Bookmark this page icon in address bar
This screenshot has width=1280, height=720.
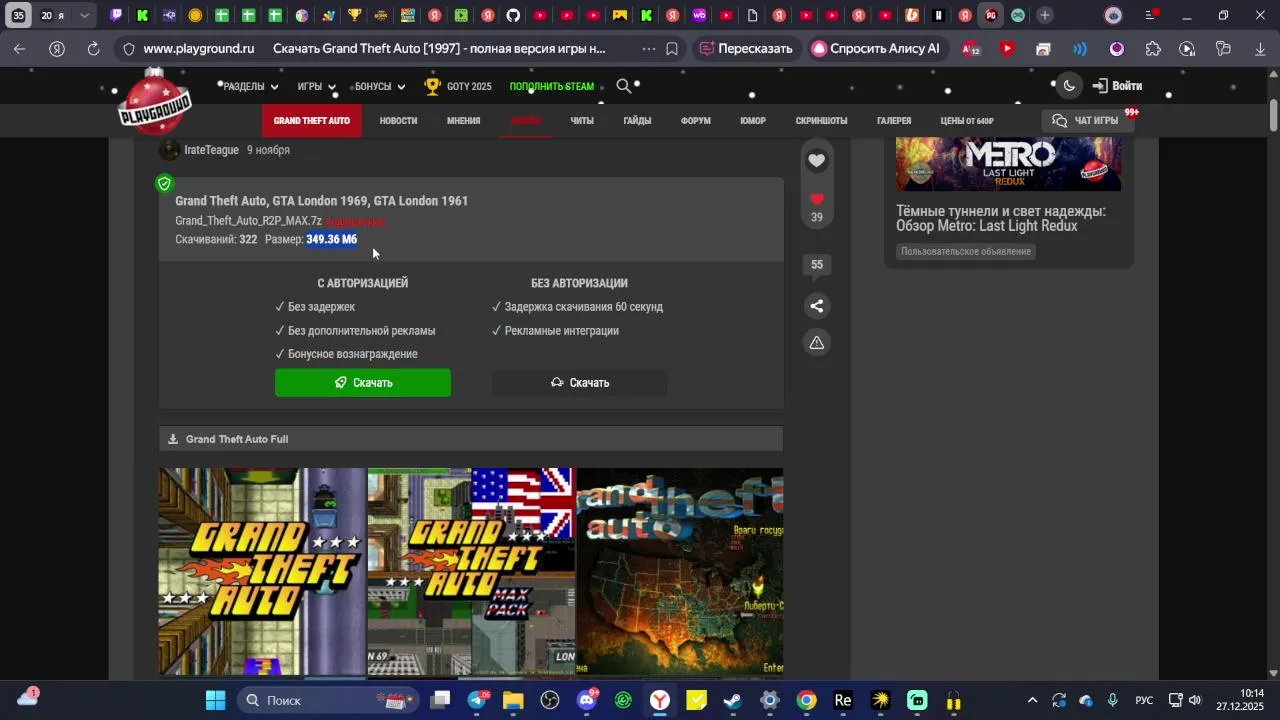[672, 48]
